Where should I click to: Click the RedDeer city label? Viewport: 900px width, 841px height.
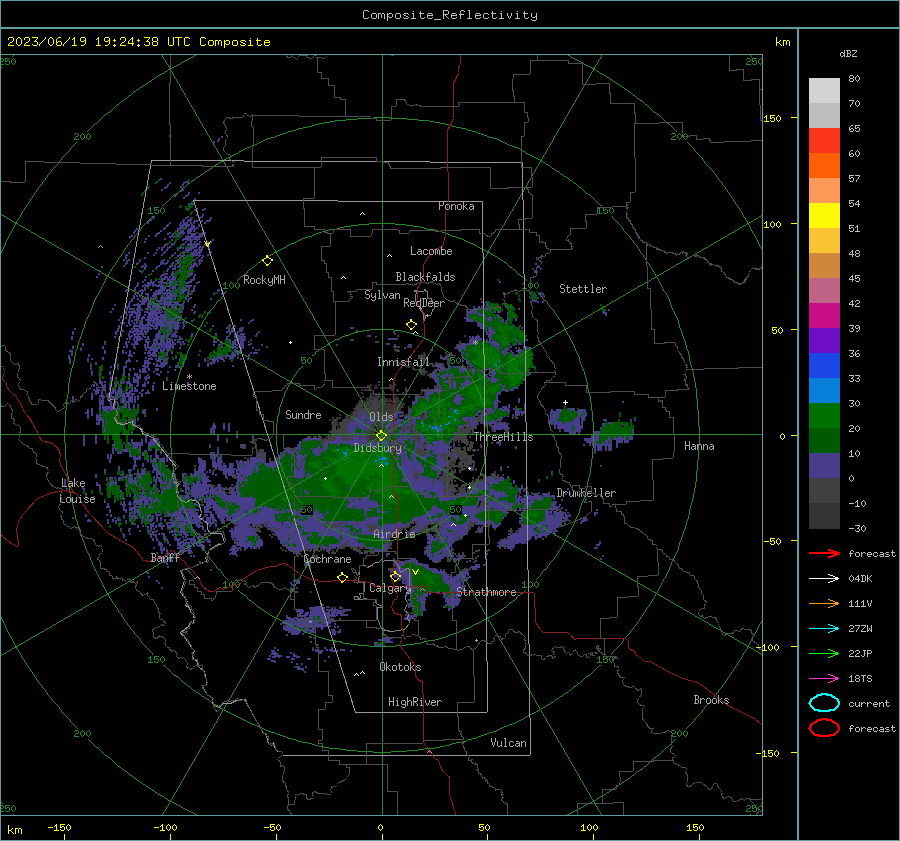click(x=424, y=303)
